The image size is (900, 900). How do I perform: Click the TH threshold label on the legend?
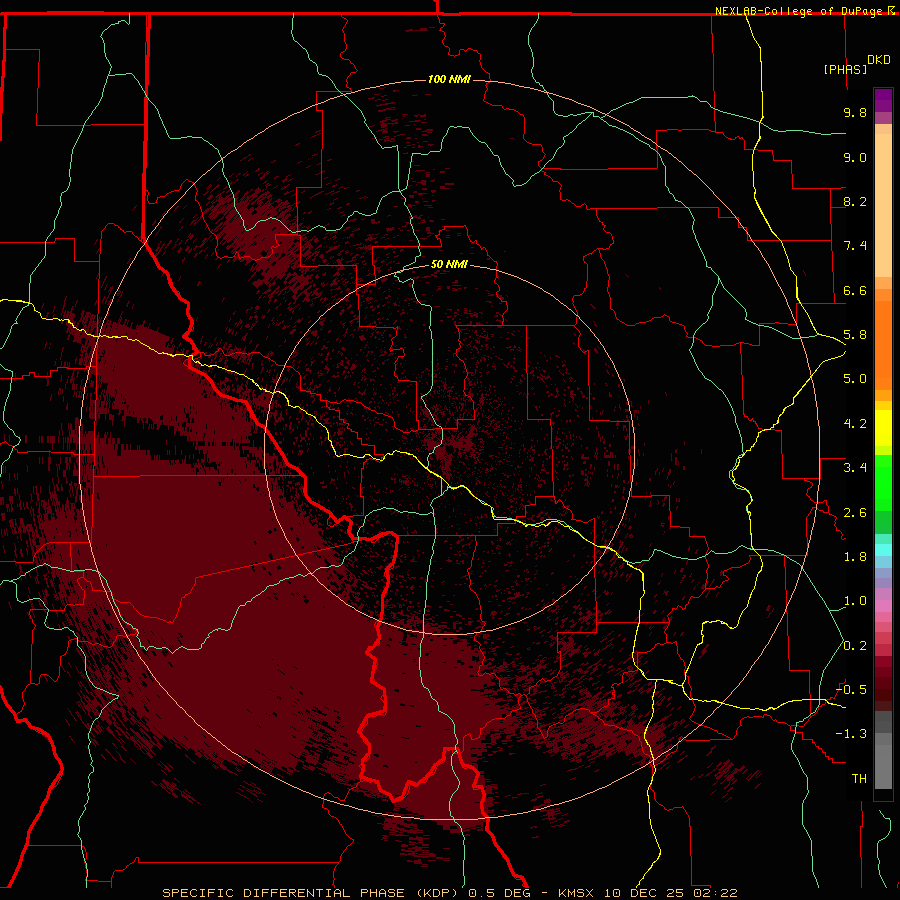point(859,779)
